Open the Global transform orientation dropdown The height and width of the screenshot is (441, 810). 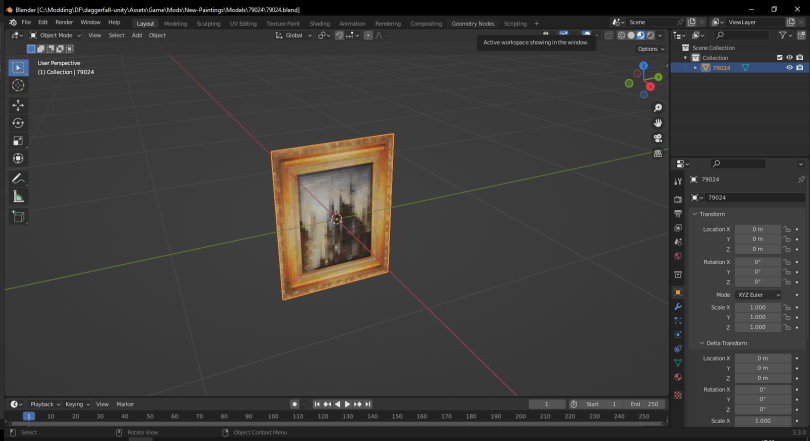point(293,35)
